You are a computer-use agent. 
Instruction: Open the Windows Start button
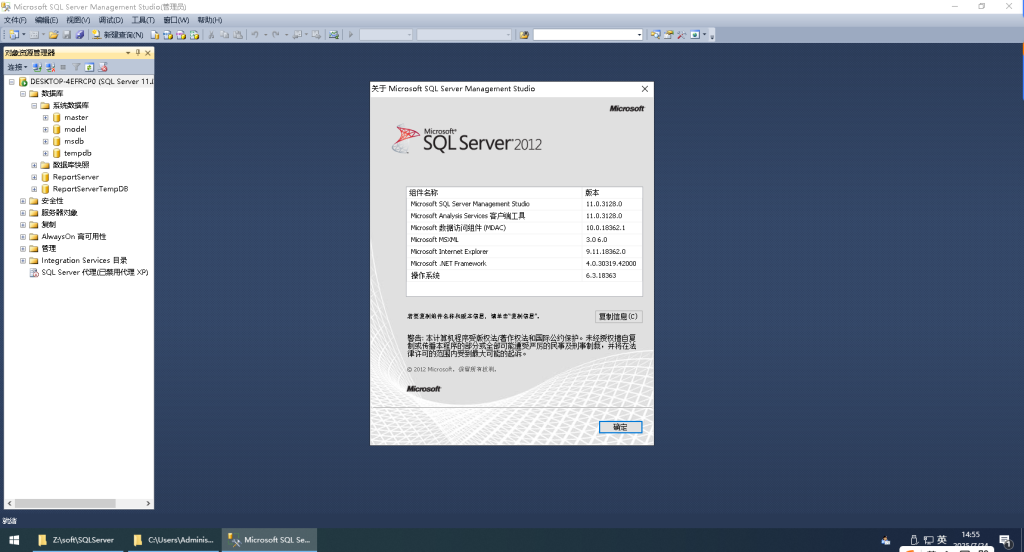(14, 540)
